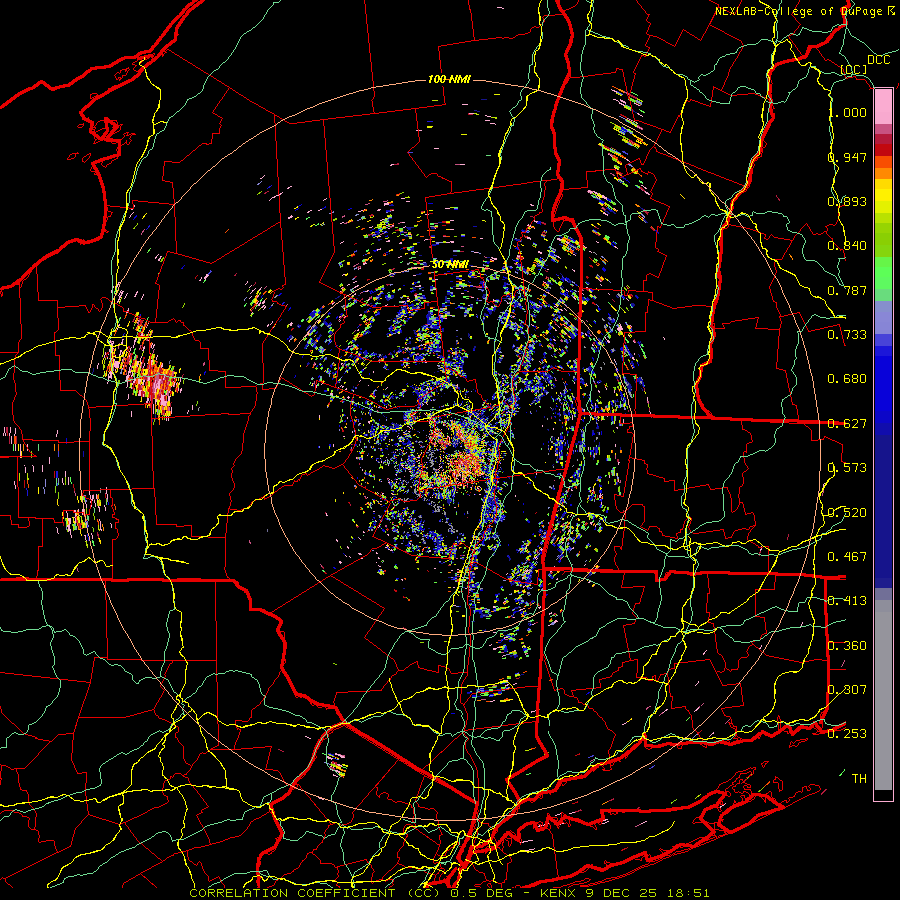Click the 0.787 scale value
900x900 pixels.
[847, 290]
